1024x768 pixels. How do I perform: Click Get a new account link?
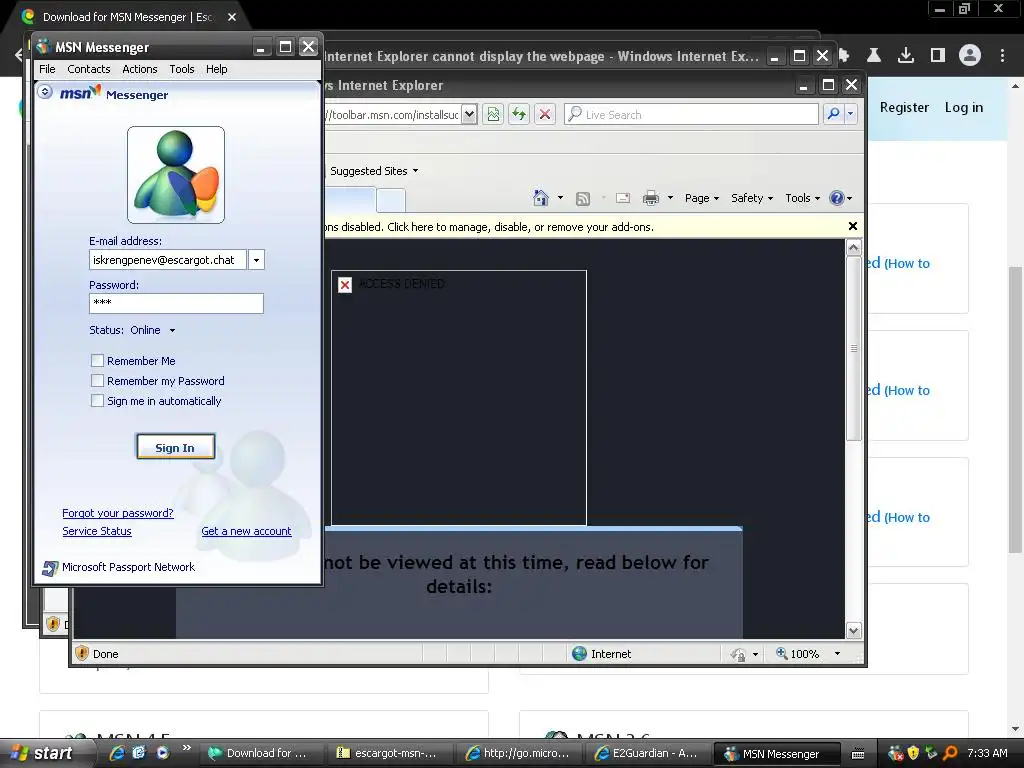(246, 532)
